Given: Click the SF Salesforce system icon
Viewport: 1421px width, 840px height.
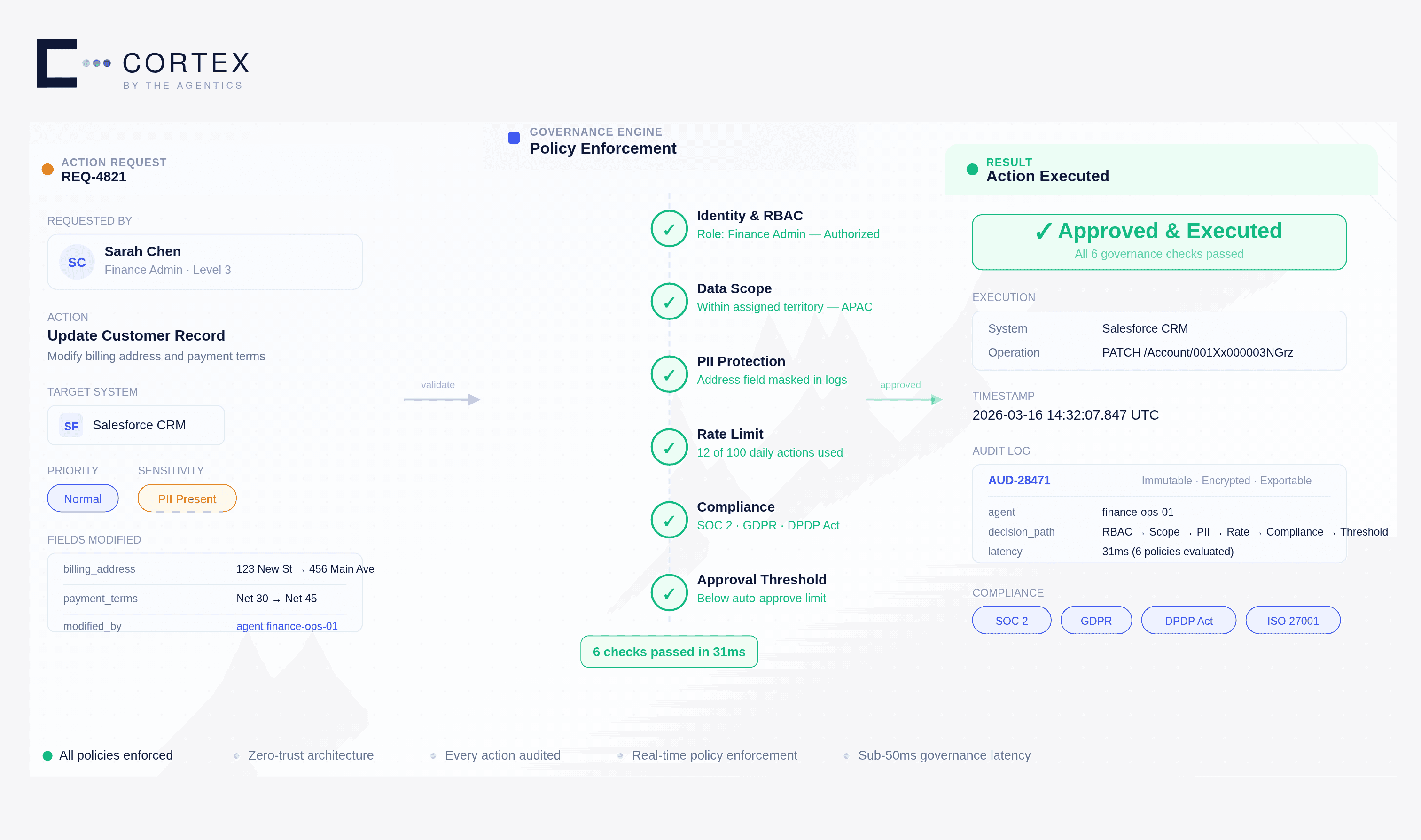Looking at the screenshot, I should 71,426.
